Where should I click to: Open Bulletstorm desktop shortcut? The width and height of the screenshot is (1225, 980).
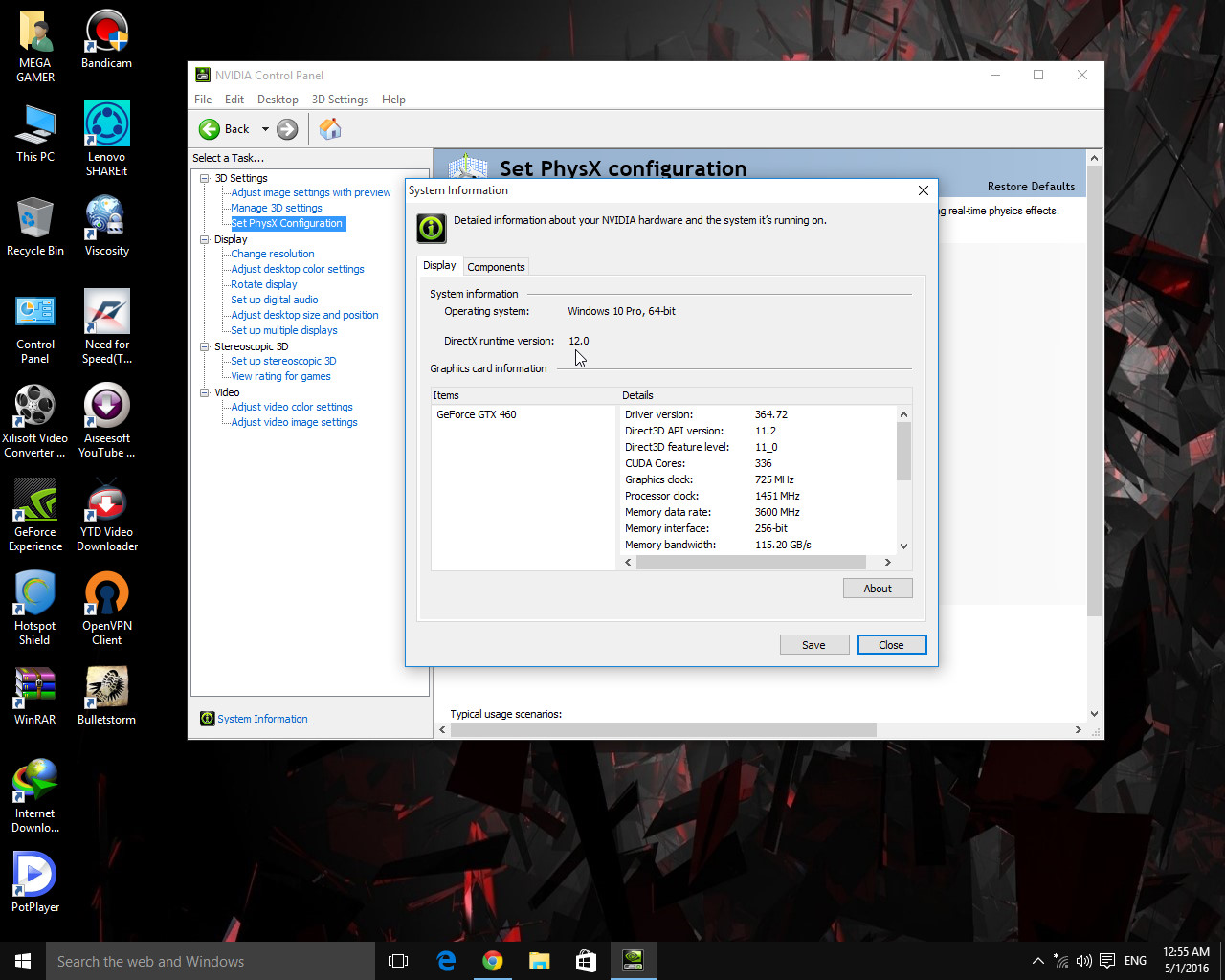coord(106,689)
